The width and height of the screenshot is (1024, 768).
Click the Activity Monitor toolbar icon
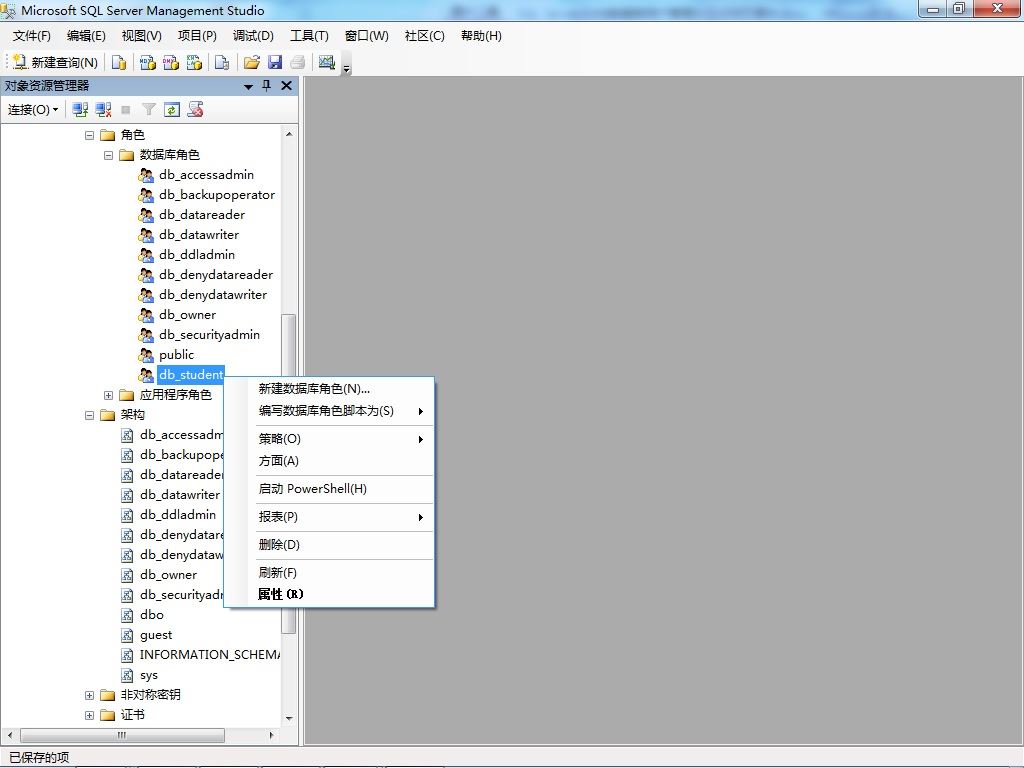(327, 62)
